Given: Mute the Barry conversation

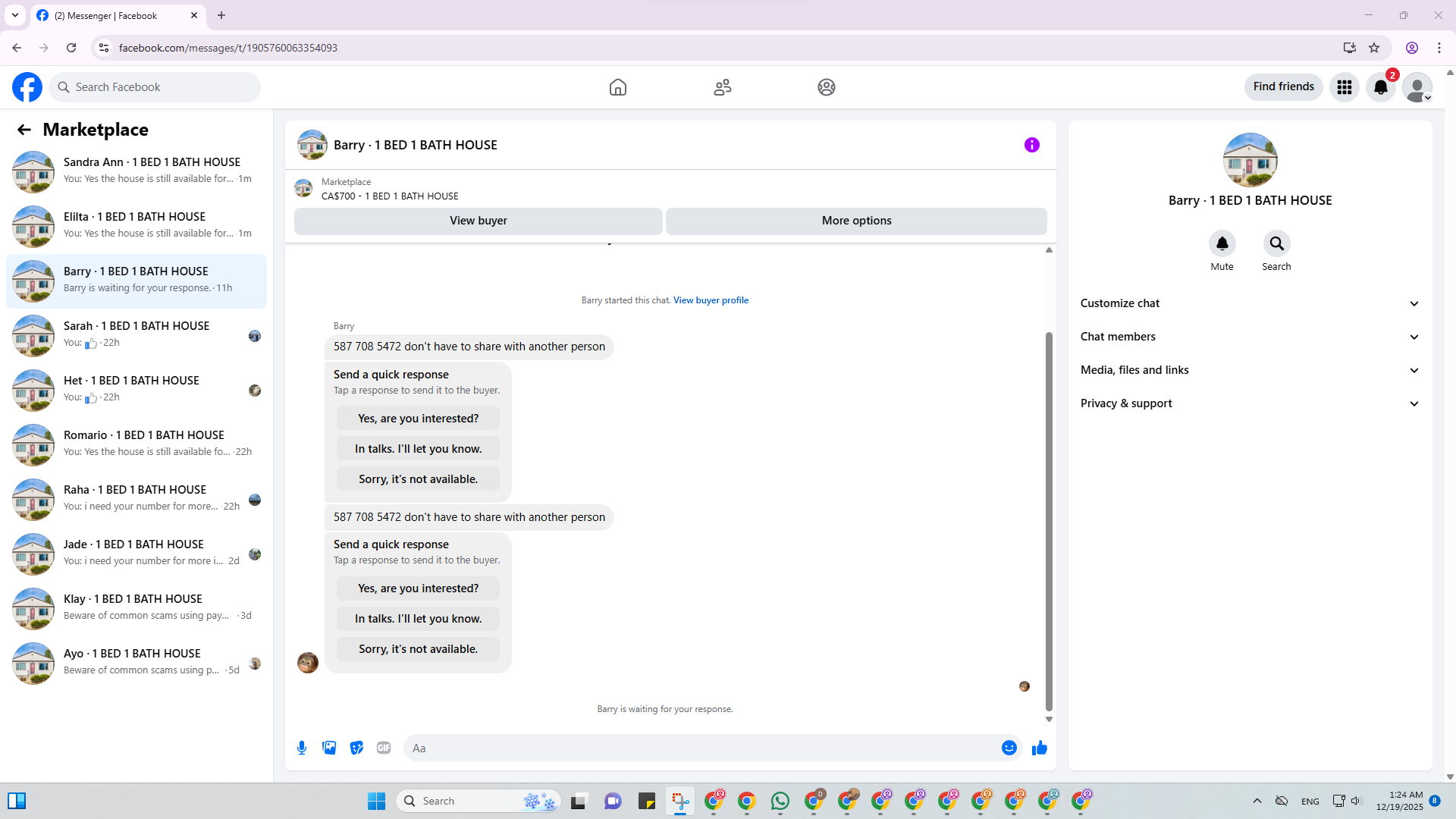Looking at the screenshot, I should [x=1222, y=251].
